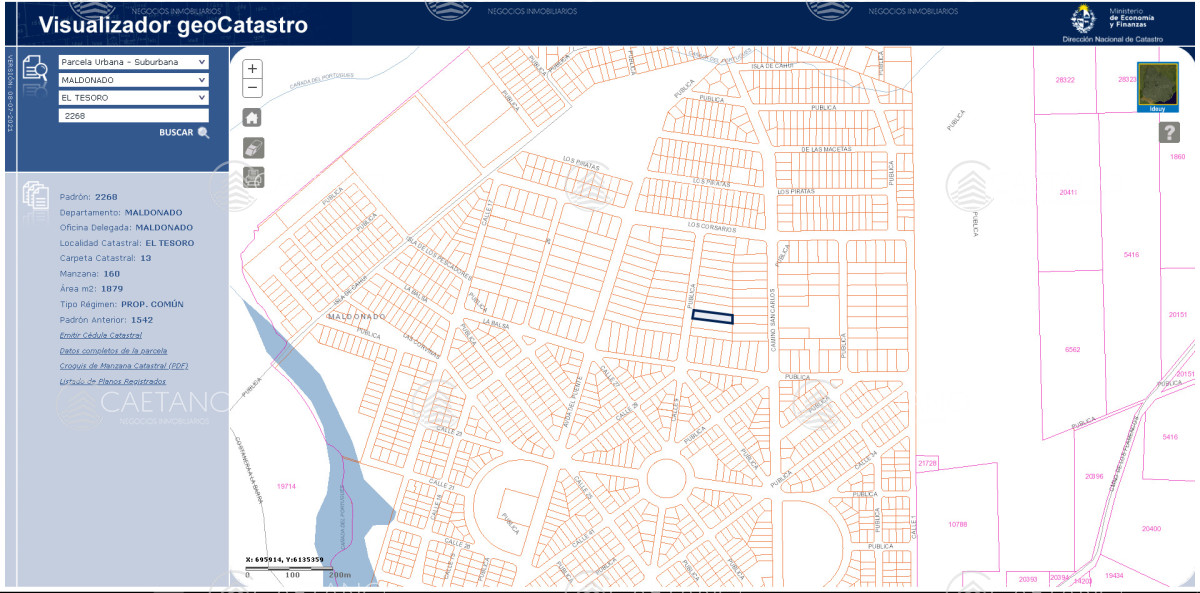The image size is (1200, 593).
Task: Open Croquis de Manzana Catastral PDF link
Action: click(123, 366)
